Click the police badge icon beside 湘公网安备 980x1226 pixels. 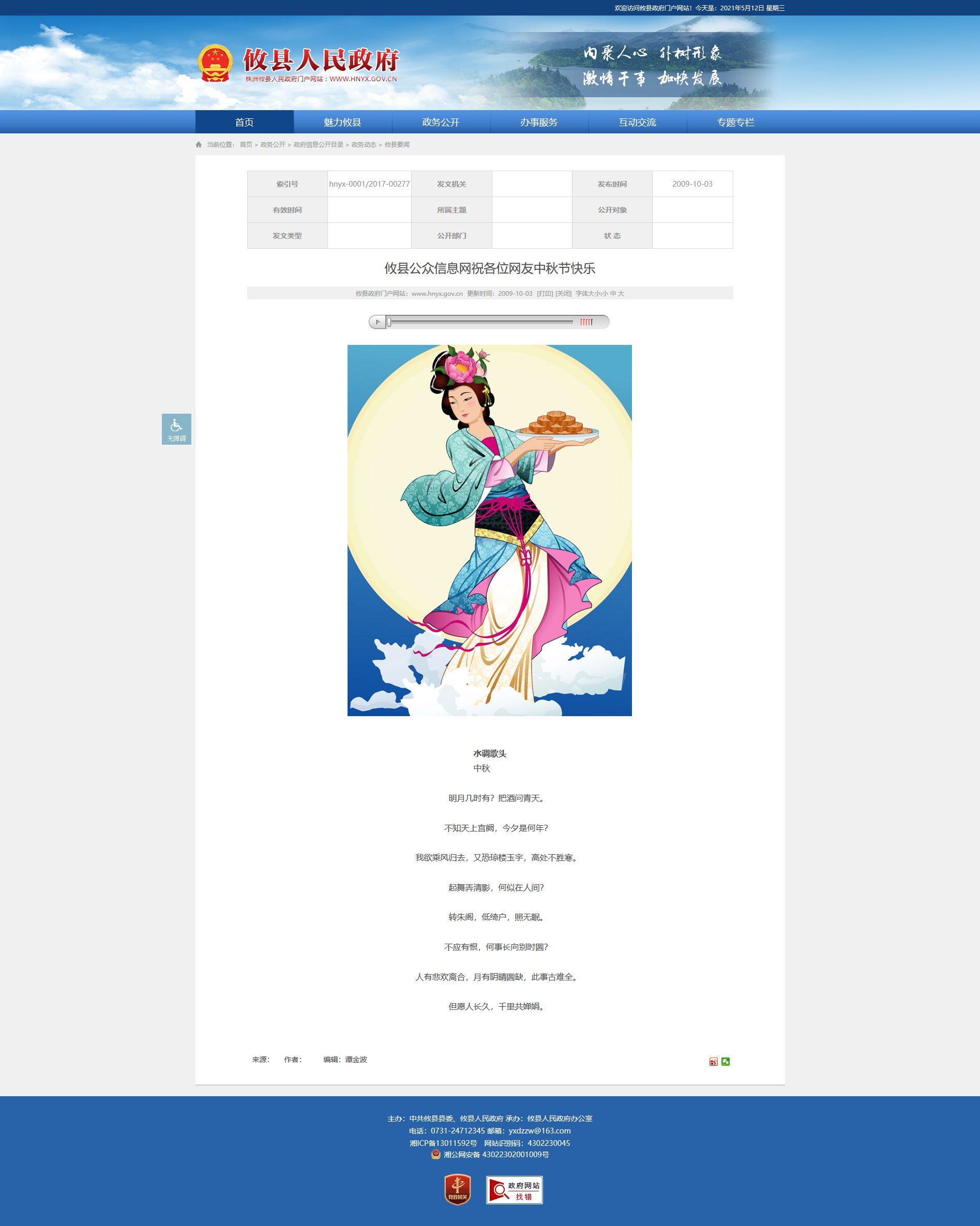click(435, 1154)
